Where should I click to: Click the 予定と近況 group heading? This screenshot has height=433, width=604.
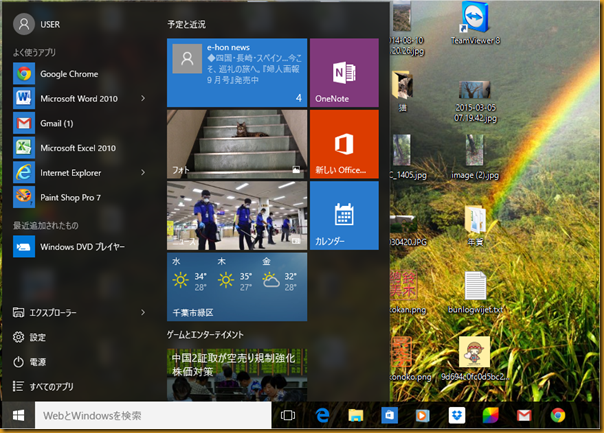186,25
